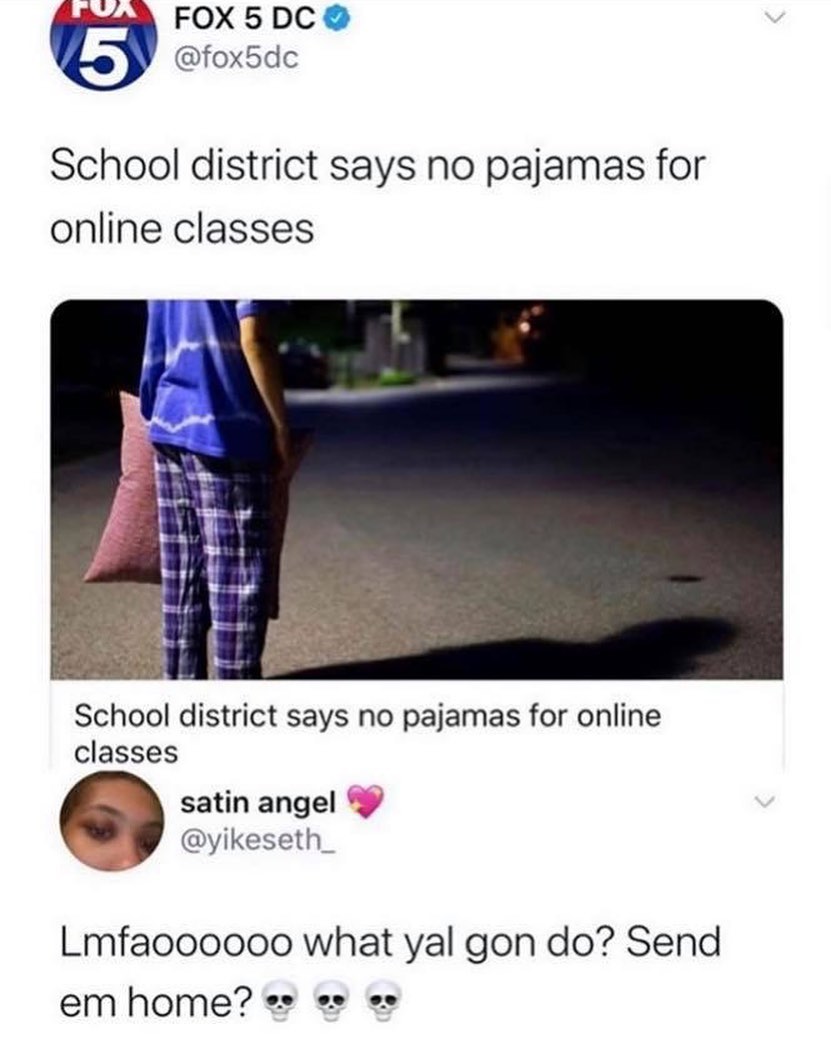Viewport: 831px width, 1039px height.
Task: Click the sparkling heart emoji beside satin angel
Action: 365,801
